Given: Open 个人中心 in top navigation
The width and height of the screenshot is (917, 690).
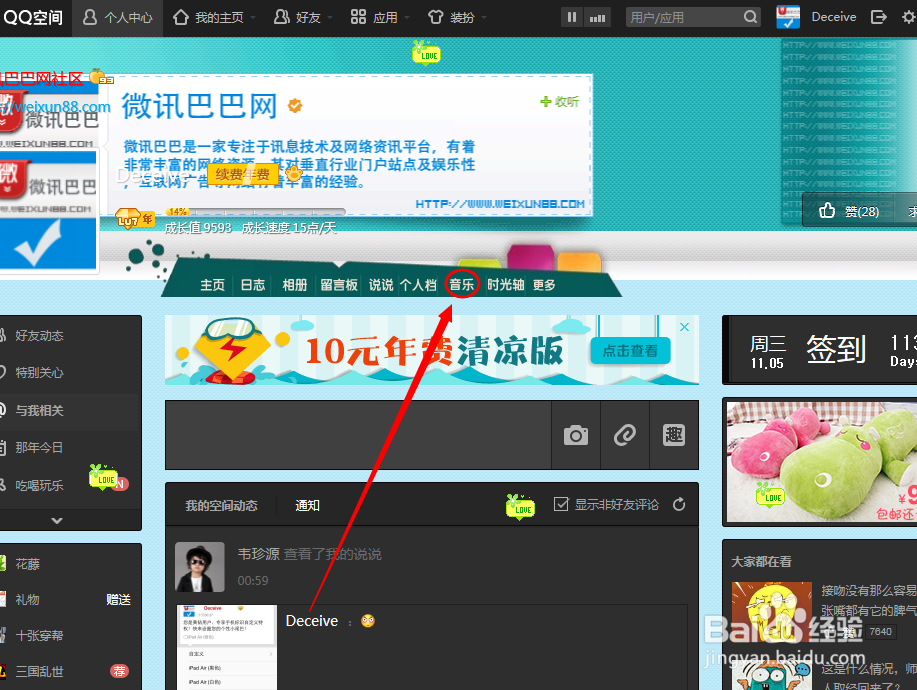Looking at the screenshot, I should [x=118, y=18].
